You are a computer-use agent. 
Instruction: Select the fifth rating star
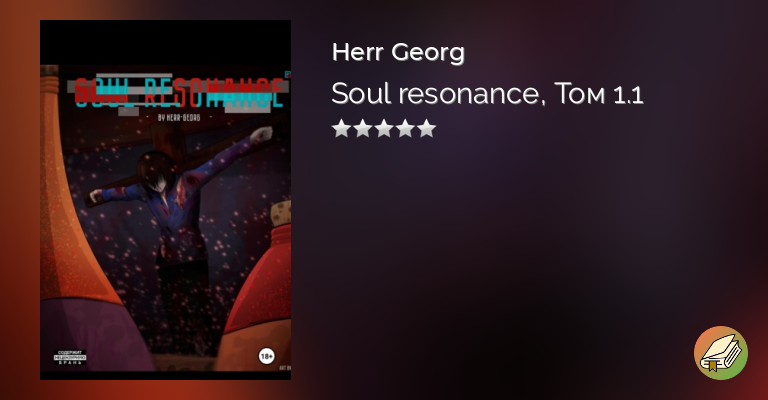(x=426, y=128)
